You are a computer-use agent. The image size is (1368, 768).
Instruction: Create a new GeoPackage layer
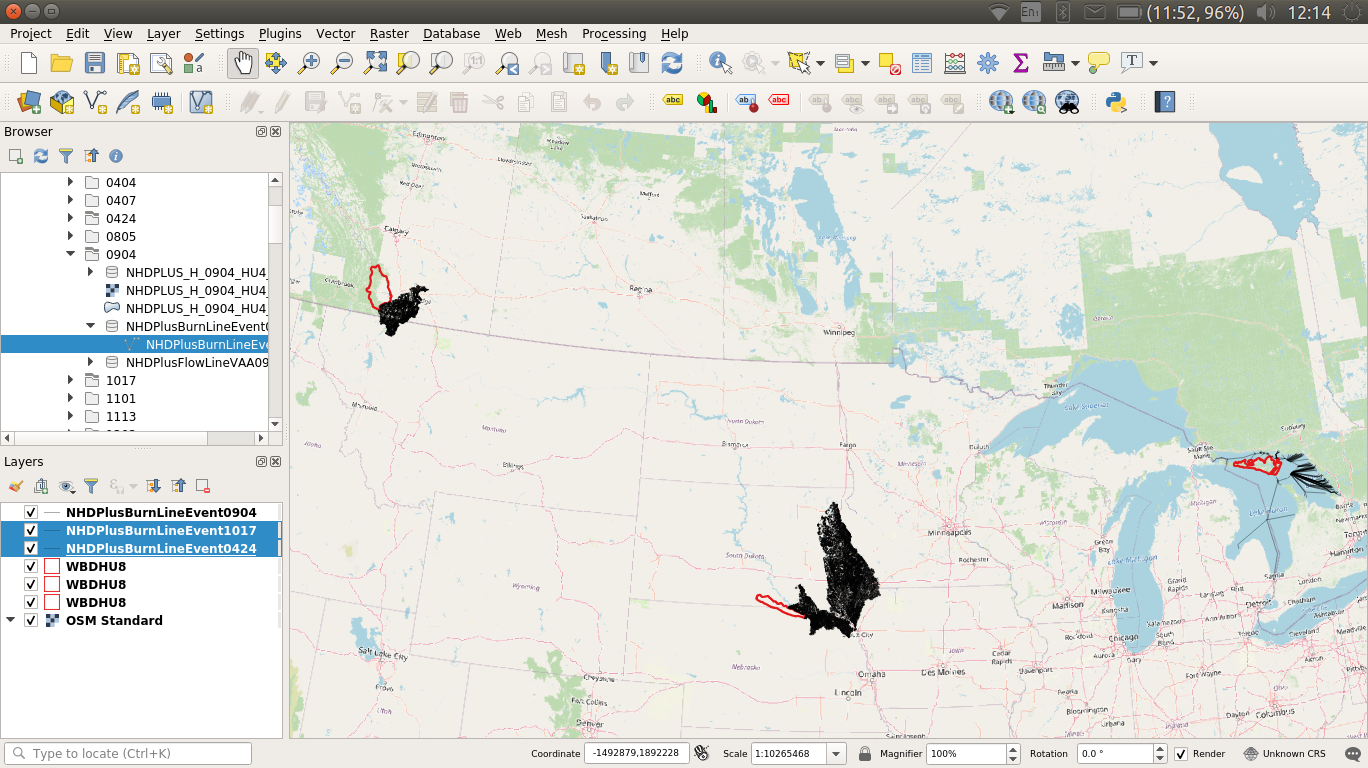click(x=62, y=101)
